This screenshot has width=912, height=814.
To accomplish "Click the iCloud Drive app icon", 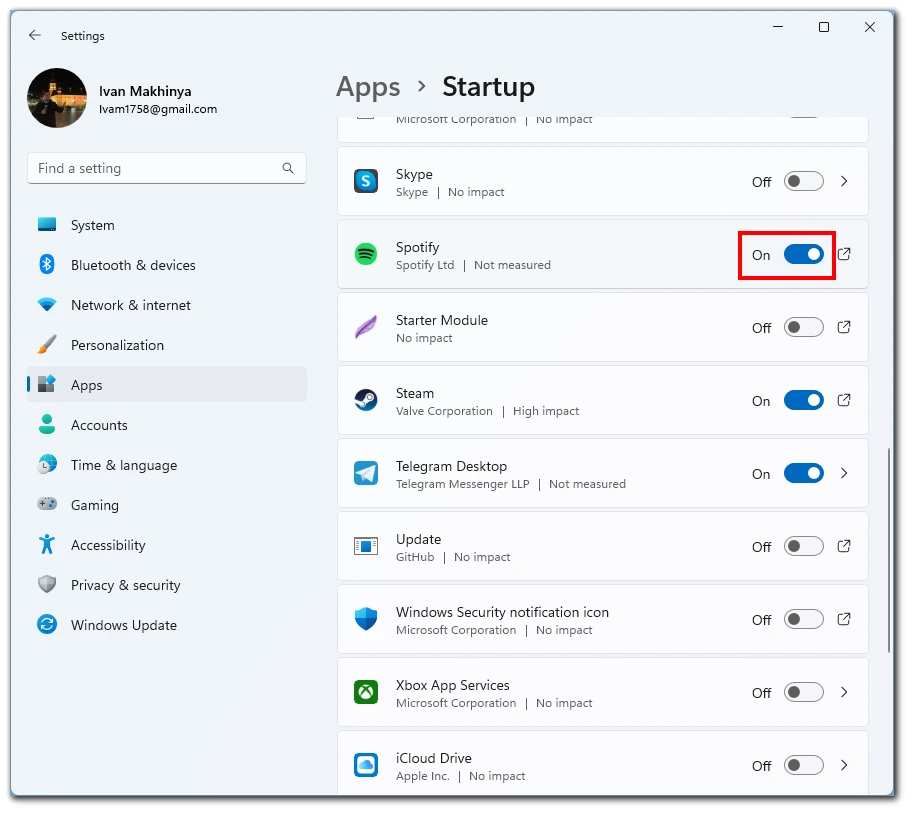I will click(366, 765).
